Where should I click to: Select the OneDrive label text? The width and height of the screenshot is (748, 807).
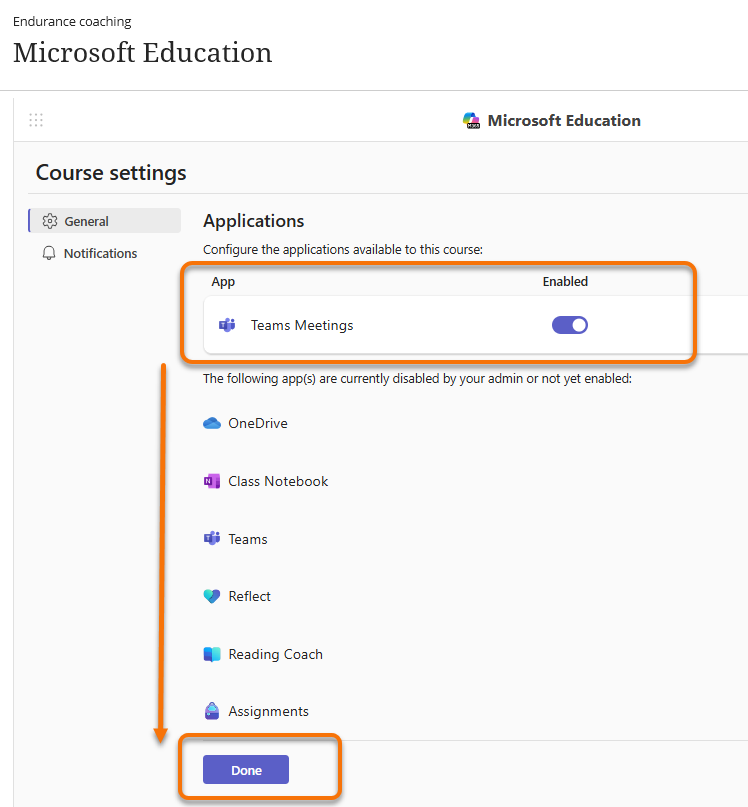[x=256, y=423]
